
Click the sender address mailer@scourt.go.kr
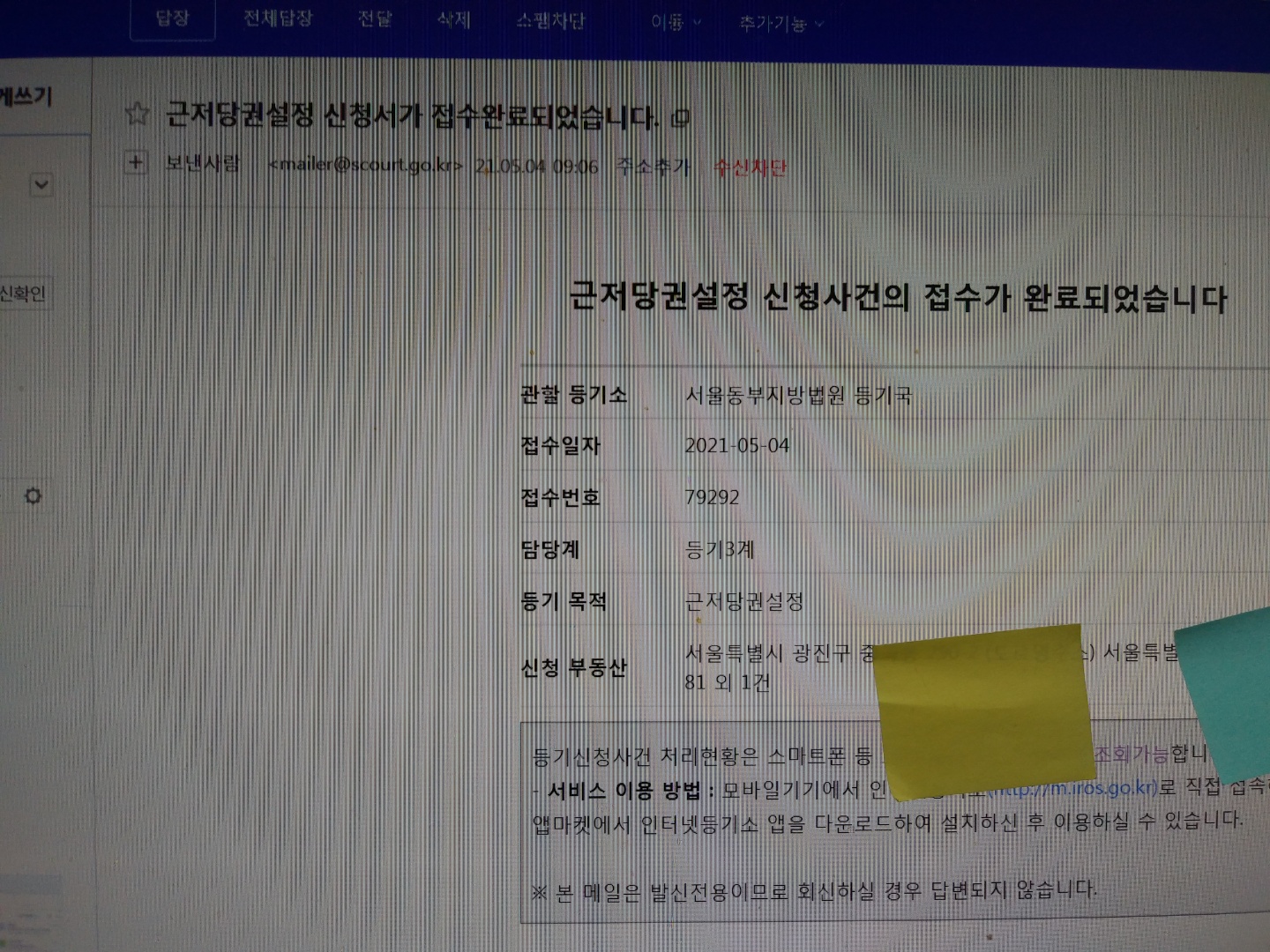(365, 165)
